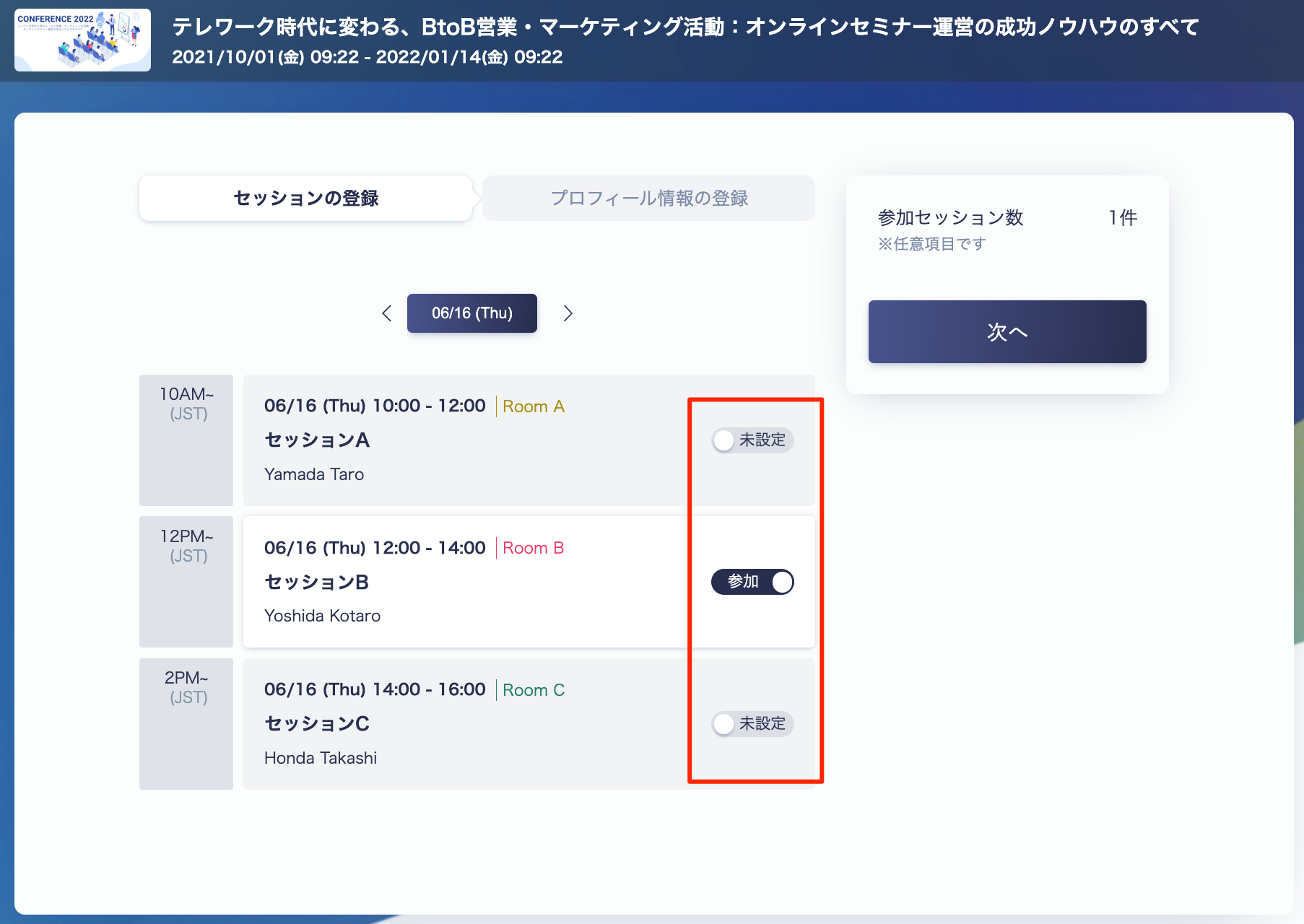Click the 次へ button
The height and width of the screenshot is (924, 1304).
coord(1007,331)
